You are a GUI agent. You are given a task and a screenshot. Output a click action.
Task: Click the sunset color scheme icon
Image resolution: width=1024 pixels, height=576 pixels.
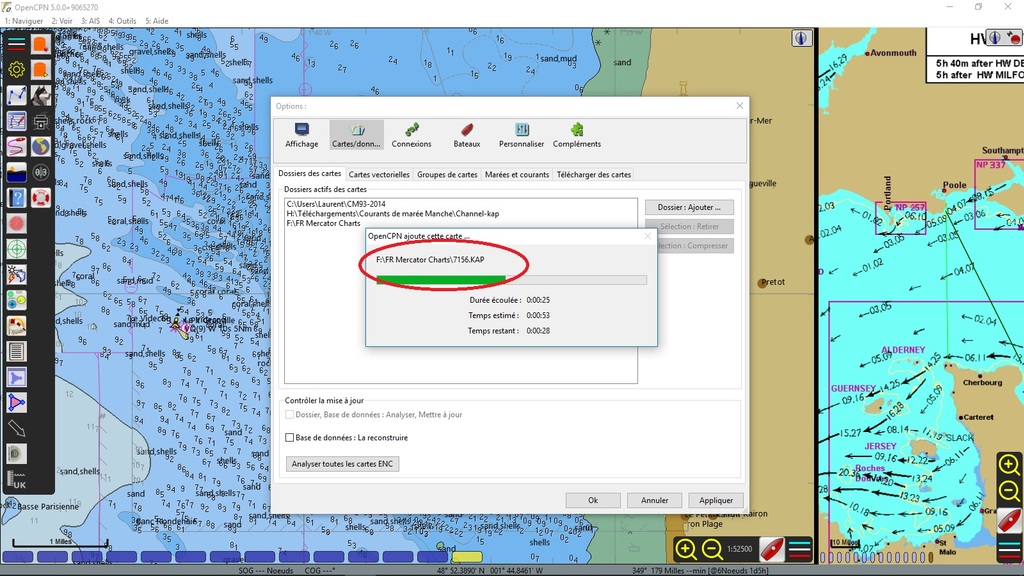point(16,172)
